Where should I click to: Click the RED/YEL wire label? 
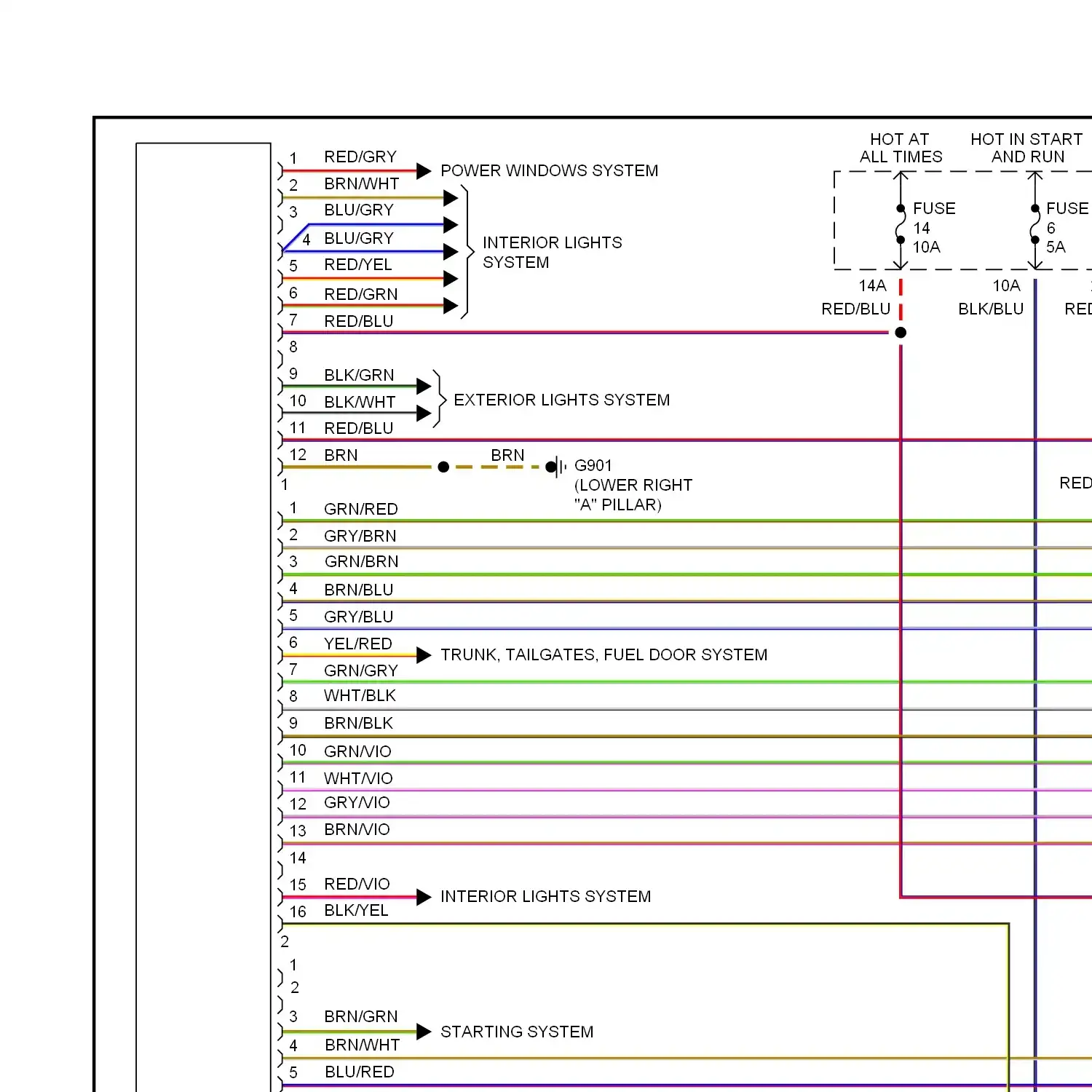click(358, 265)
